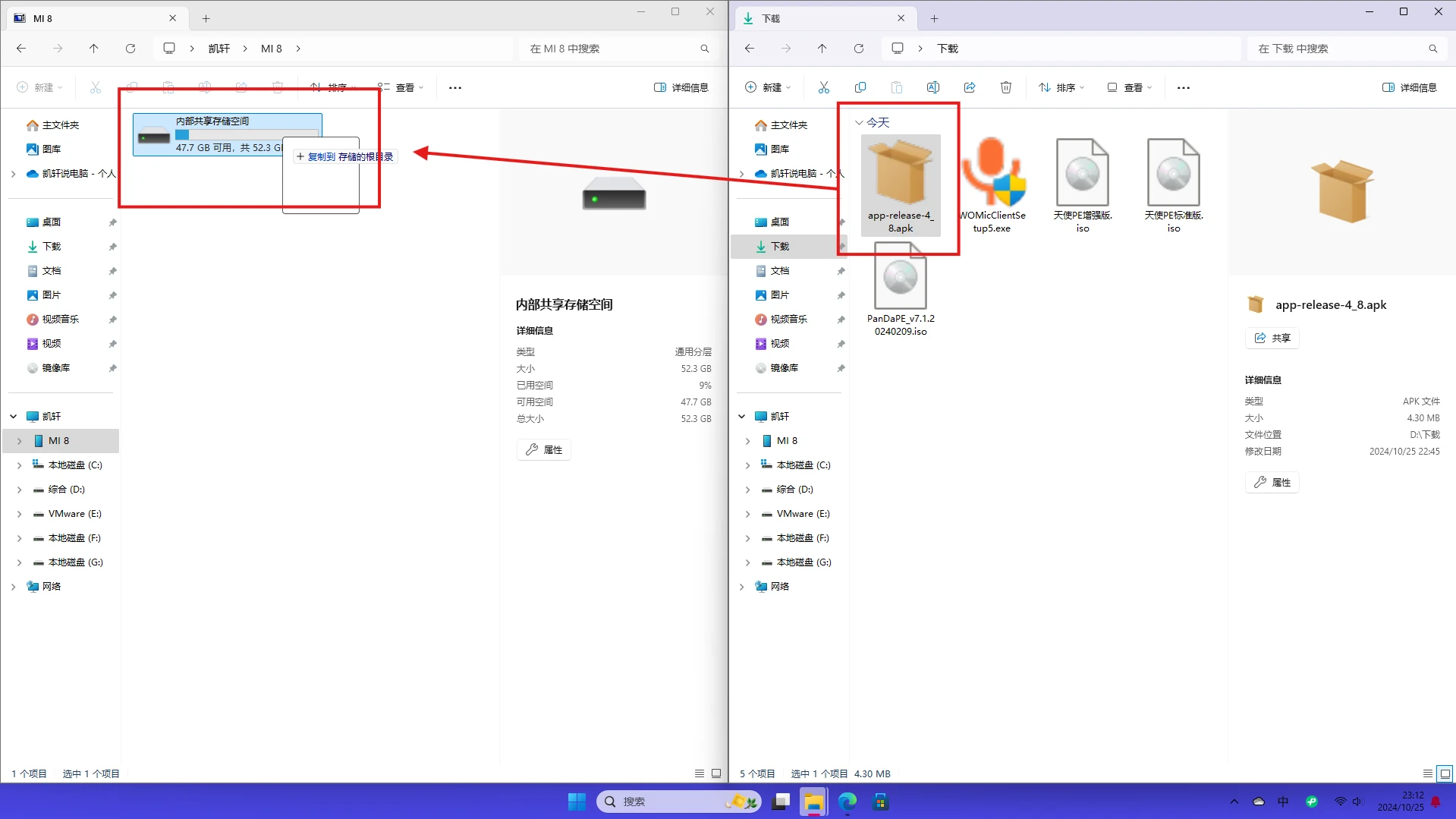
Task: Expand 本地磁盘 (C:) in the left window tree
Action: click(20, 465)
